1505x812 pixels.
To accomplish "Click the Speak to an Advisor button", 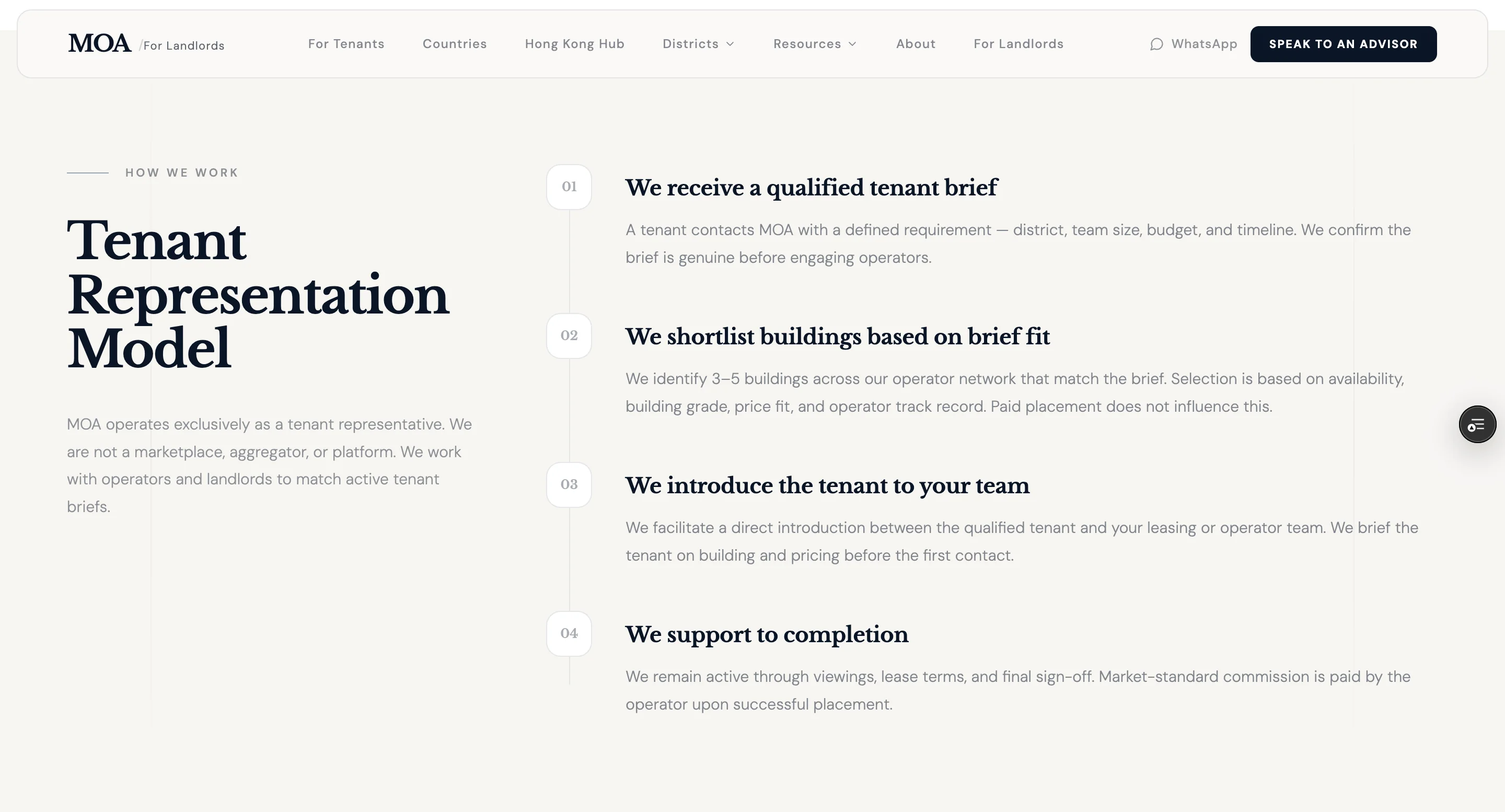I will 1343,44.
